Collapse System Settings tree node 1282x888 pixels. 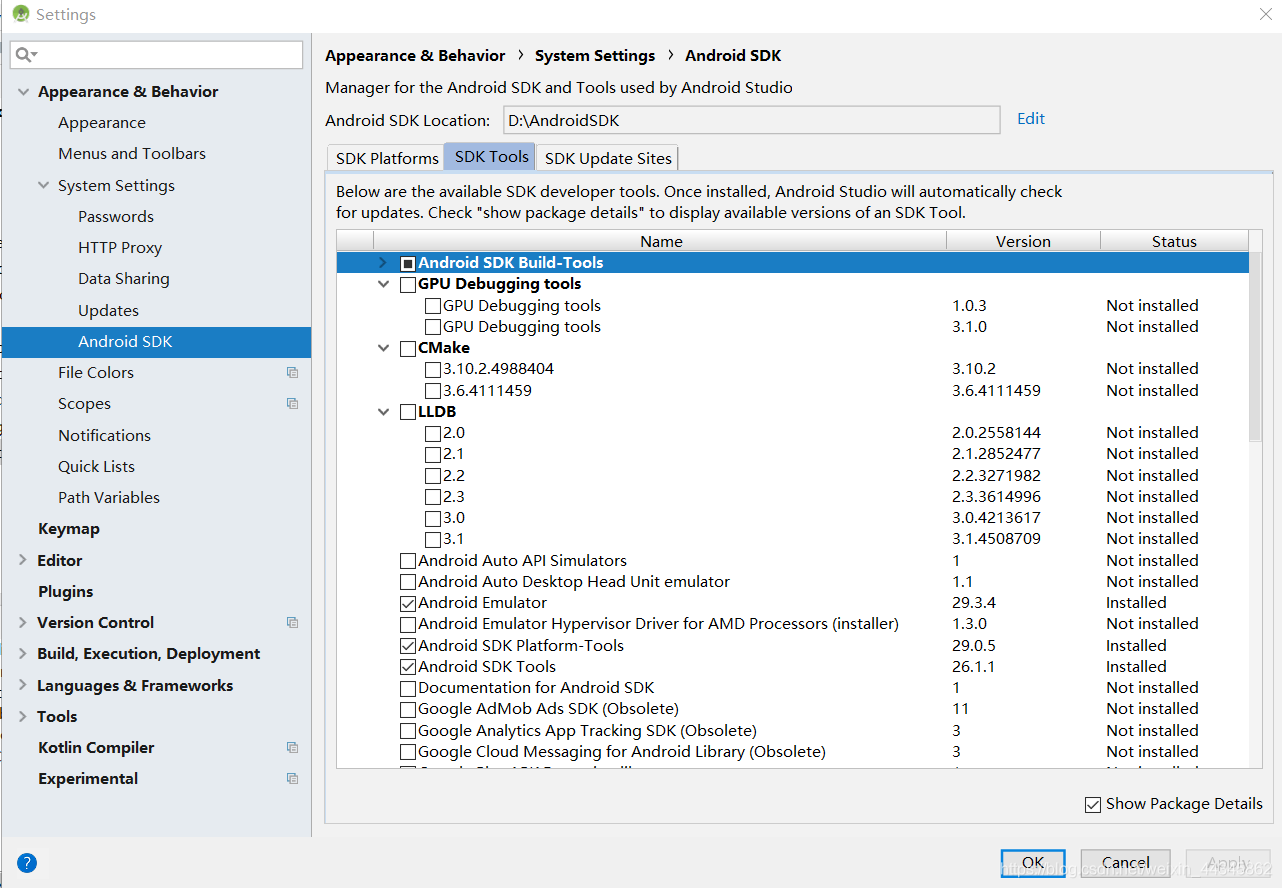(x=43, y=186)
